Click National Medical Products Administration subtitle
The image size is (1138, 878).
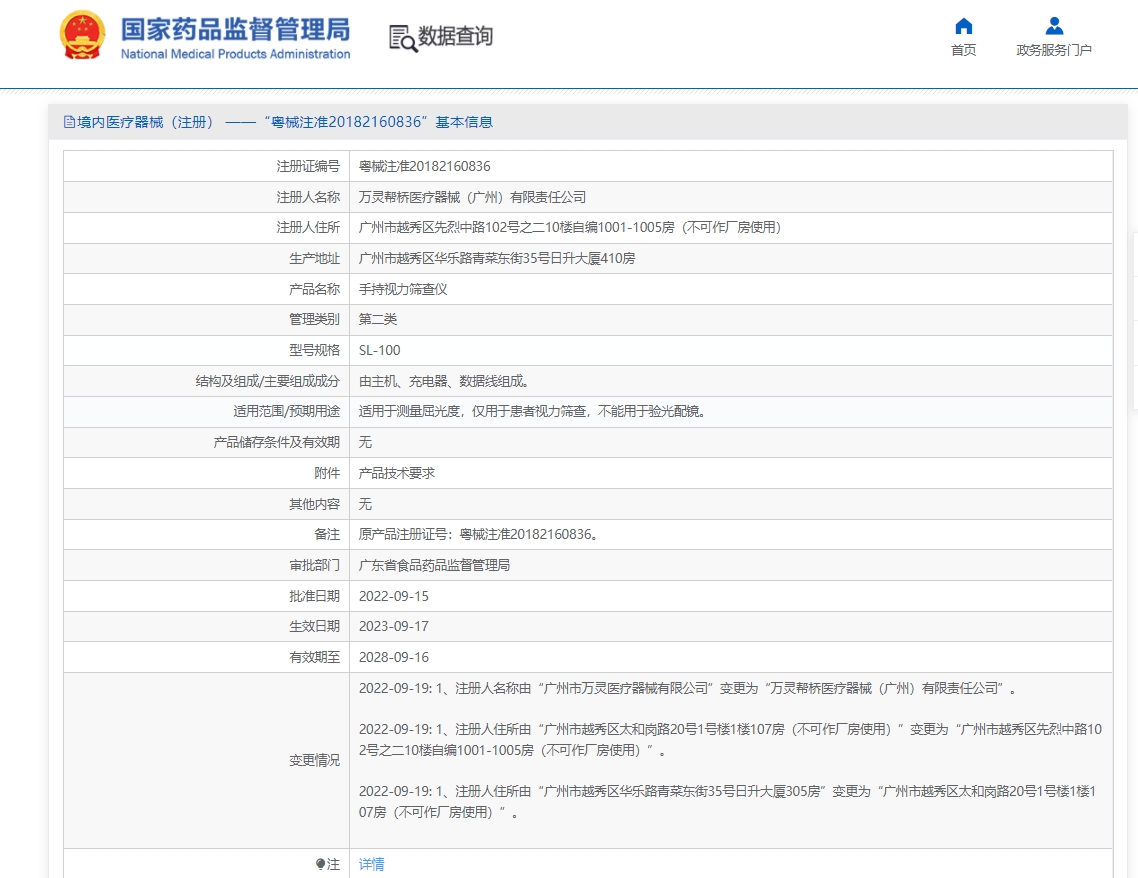click(235, 54)
